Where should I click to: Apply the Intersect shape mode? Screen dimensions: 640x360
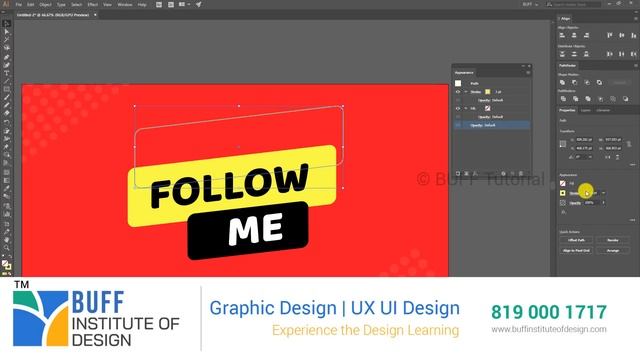point(587,82)
